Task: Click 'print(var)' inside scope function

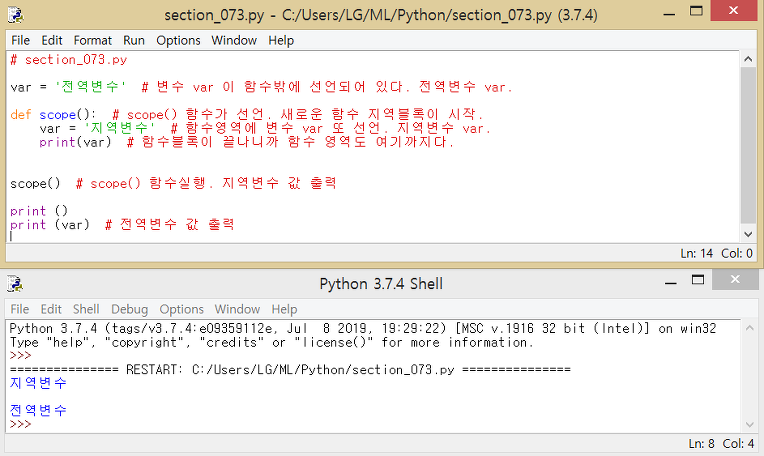Action: [75, 142]
